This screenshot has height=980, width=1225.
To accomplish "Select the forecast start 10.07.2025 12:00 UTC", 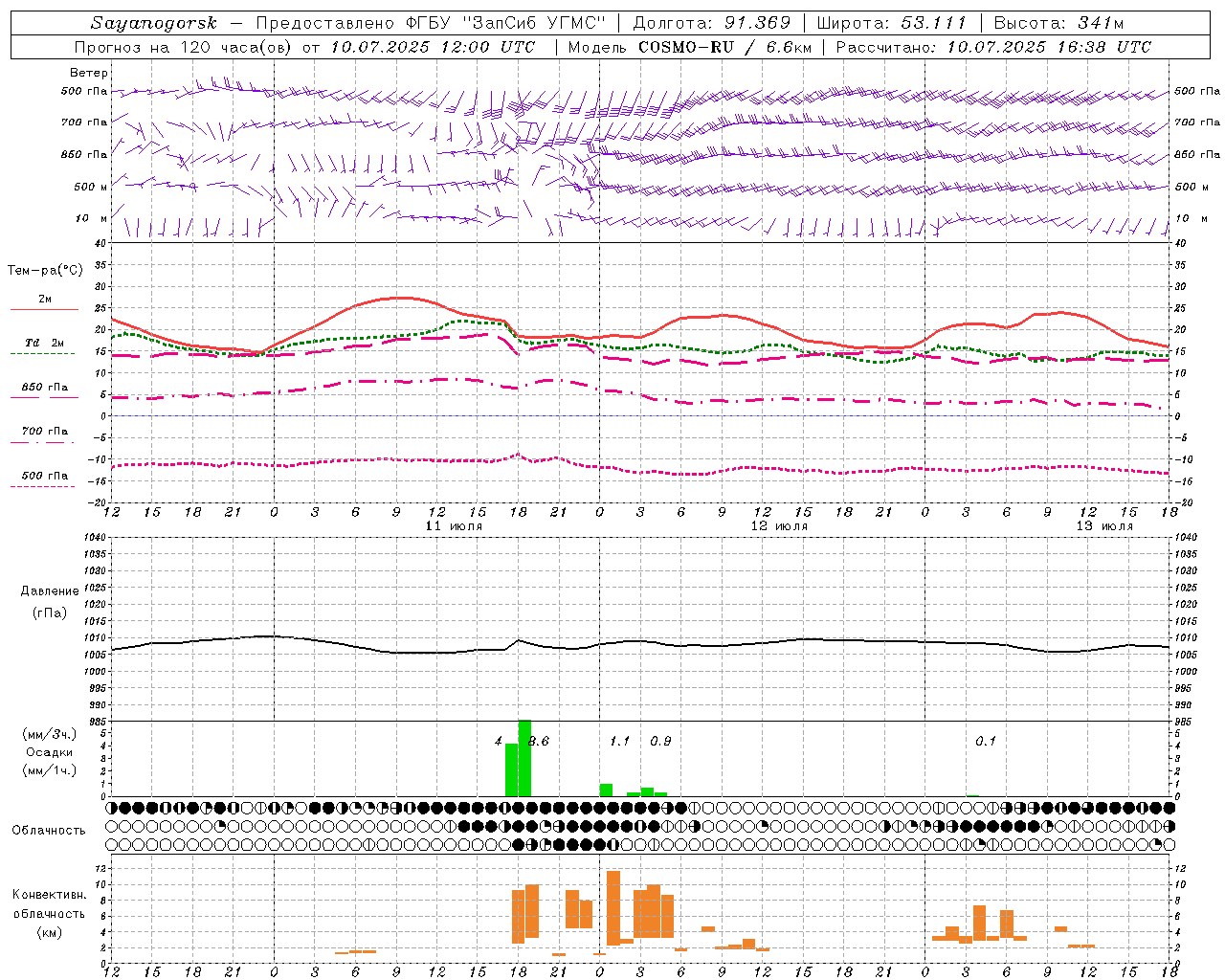I will pos(433,47).
